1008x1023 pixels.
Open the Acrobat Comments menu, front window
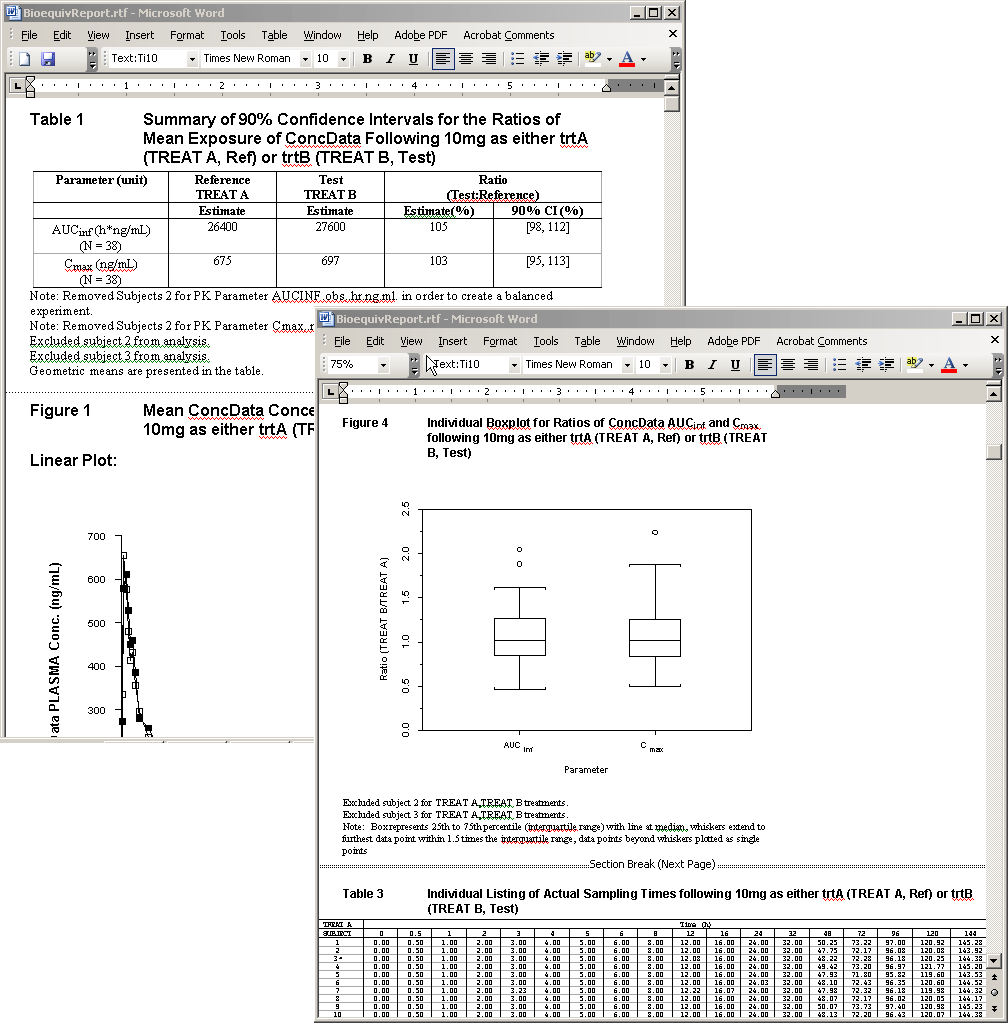[821, 341]
